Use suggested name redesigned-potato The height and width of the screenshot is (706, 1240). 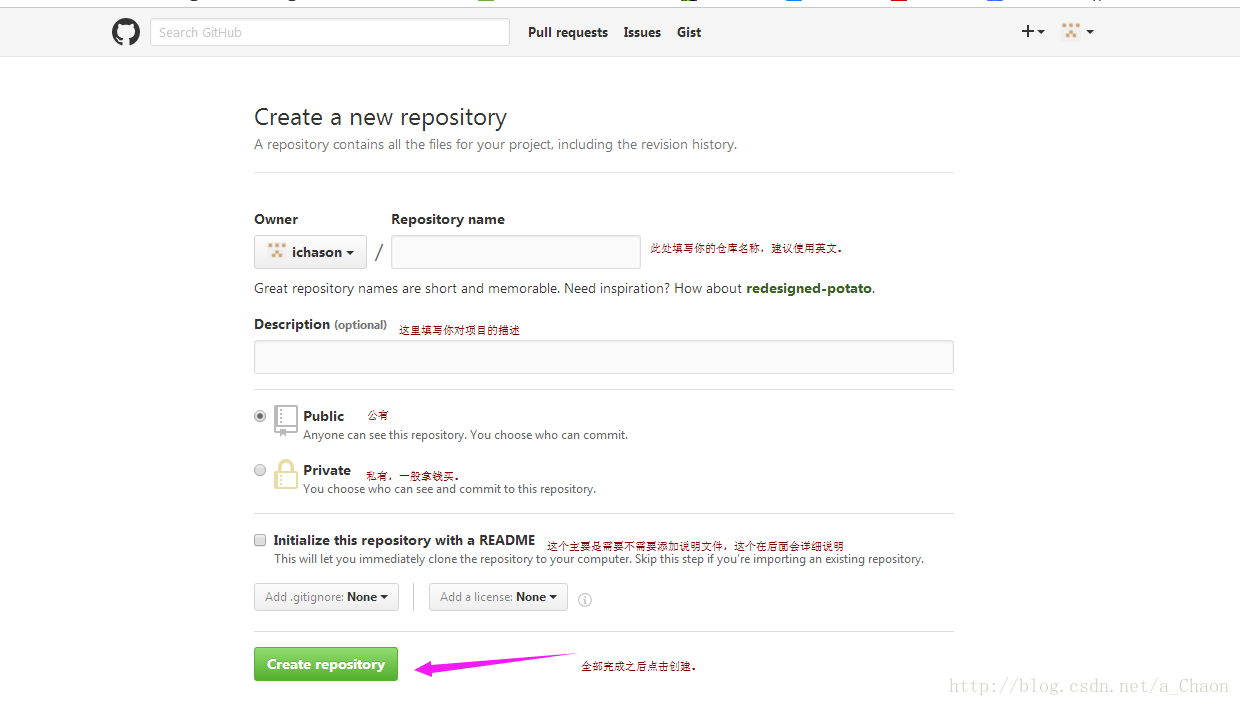pos(809,288)
